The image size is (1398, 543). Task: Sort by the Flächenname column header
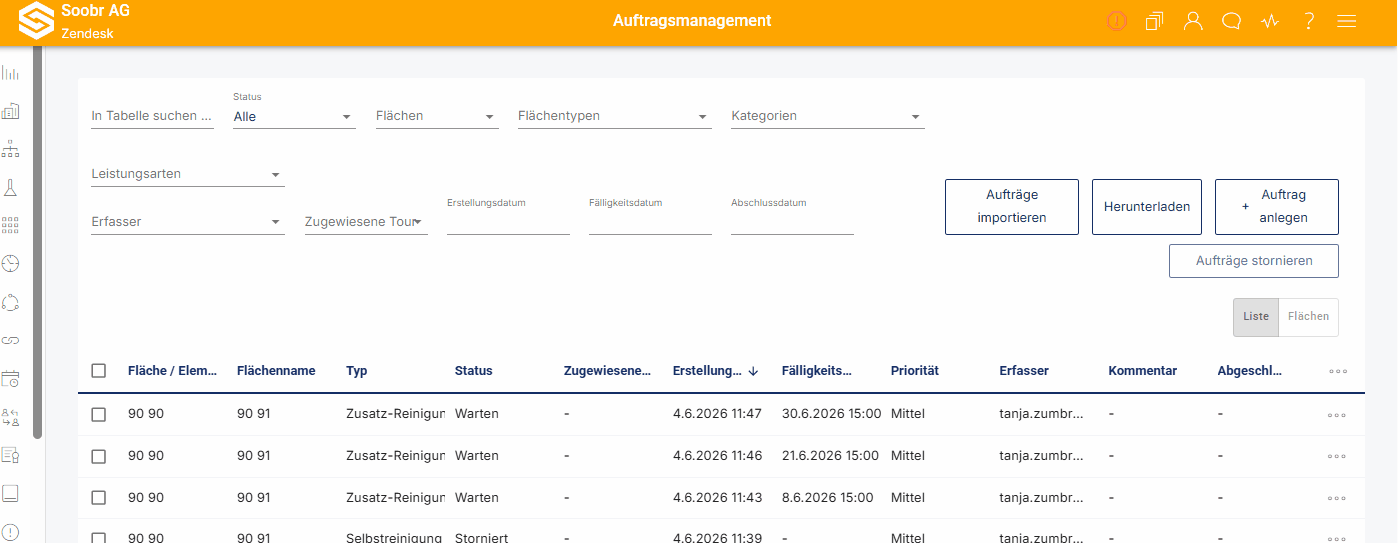click(276, 371)
